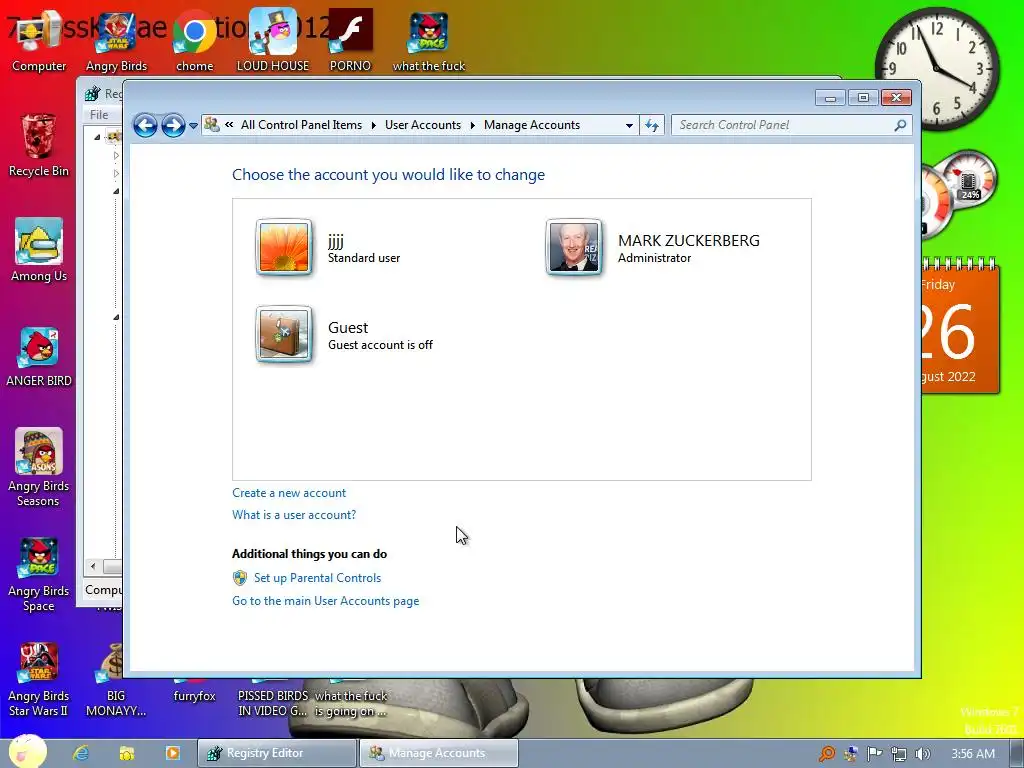Click the orange magnifier tray icon
The width and height of the screenshot is (1024, 768).
[827, 754]
